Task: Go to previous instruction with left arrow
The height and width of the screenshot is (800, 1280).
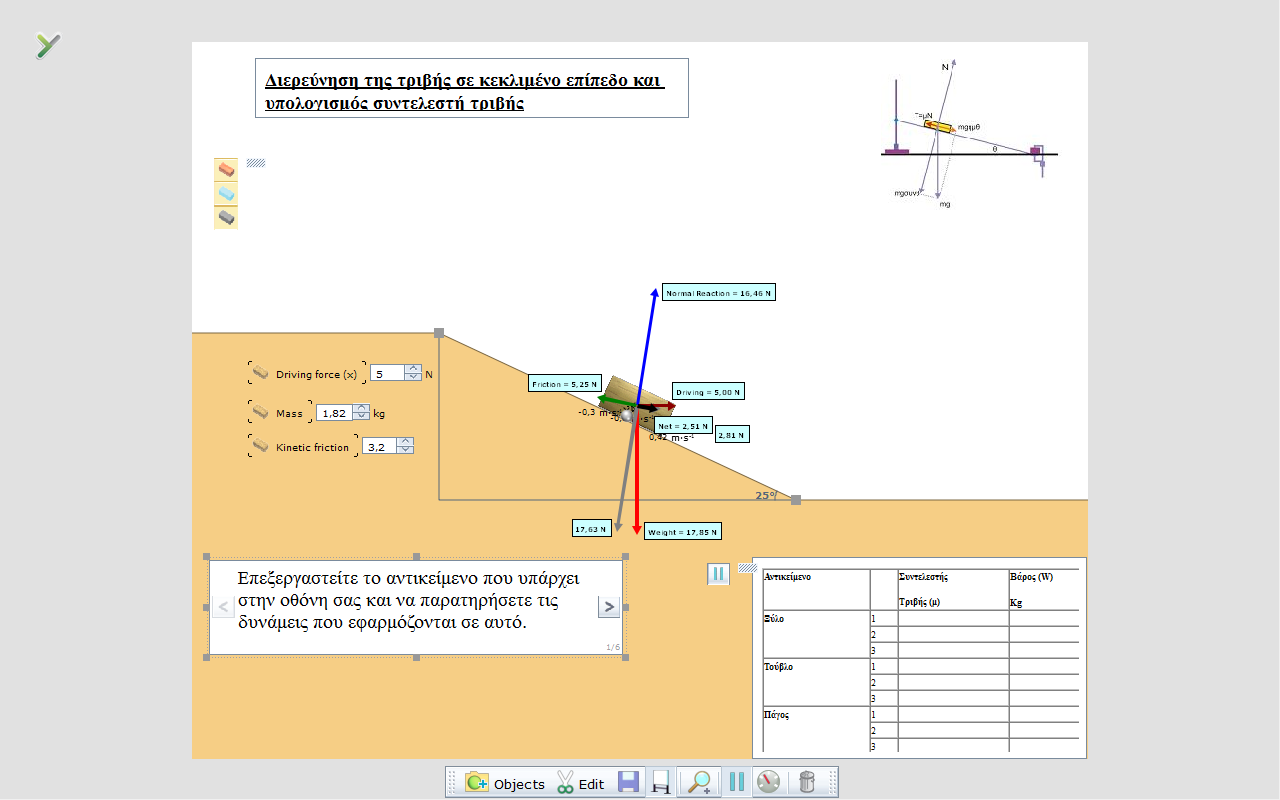Action: coord(224,606)
